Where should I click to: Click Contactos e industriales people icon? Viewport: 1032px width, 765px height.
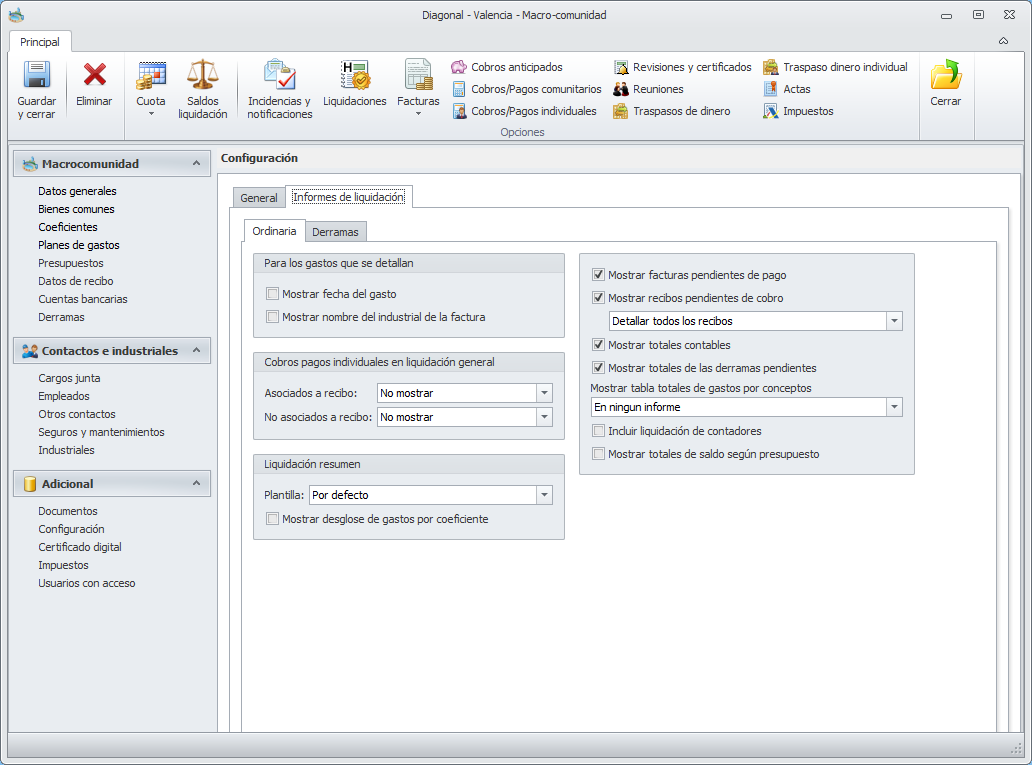pyautogui.click(x=30, y=351)
